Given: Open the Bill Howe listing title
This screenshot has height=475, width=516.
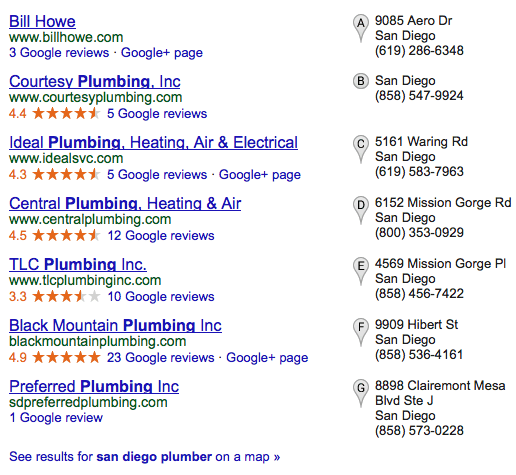Looking at the screenshot, I should (42, 21).
